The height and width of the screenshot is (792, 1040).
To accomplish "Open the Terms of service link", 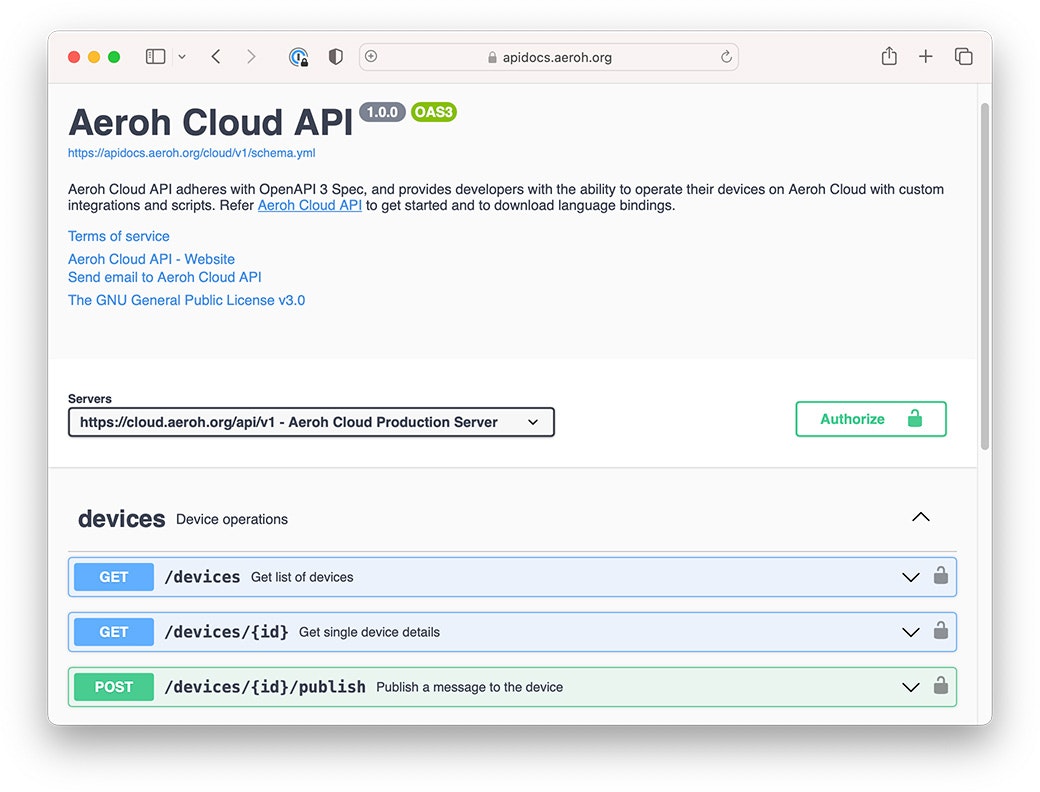I will click(x=119, y=236).
